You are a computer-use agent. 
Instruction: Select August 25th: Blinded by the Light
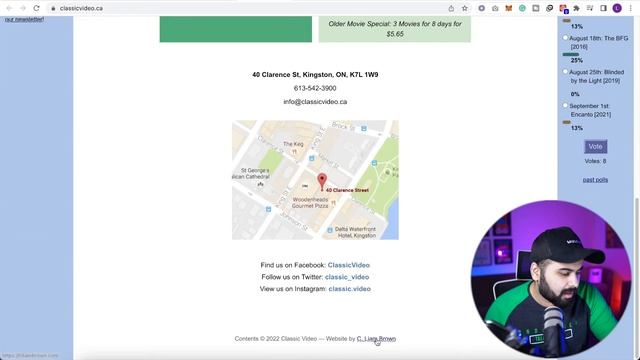(x=565, y=71)
